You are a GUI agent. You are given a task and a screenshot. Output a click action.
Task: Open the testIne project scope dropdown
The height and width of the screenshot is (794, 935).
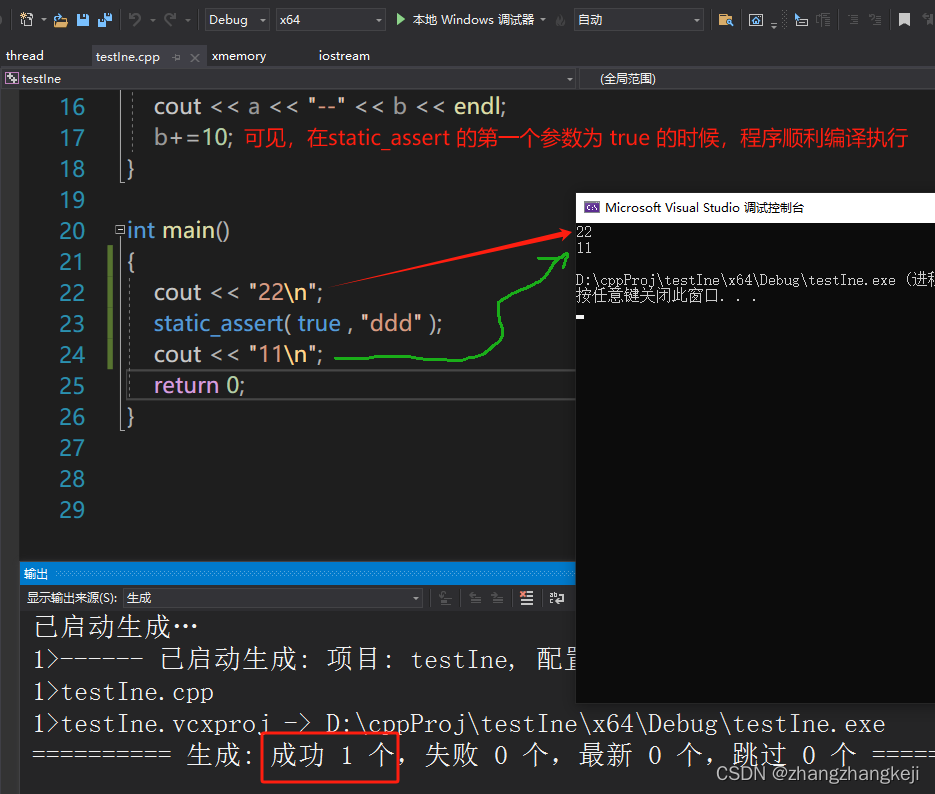289,79
